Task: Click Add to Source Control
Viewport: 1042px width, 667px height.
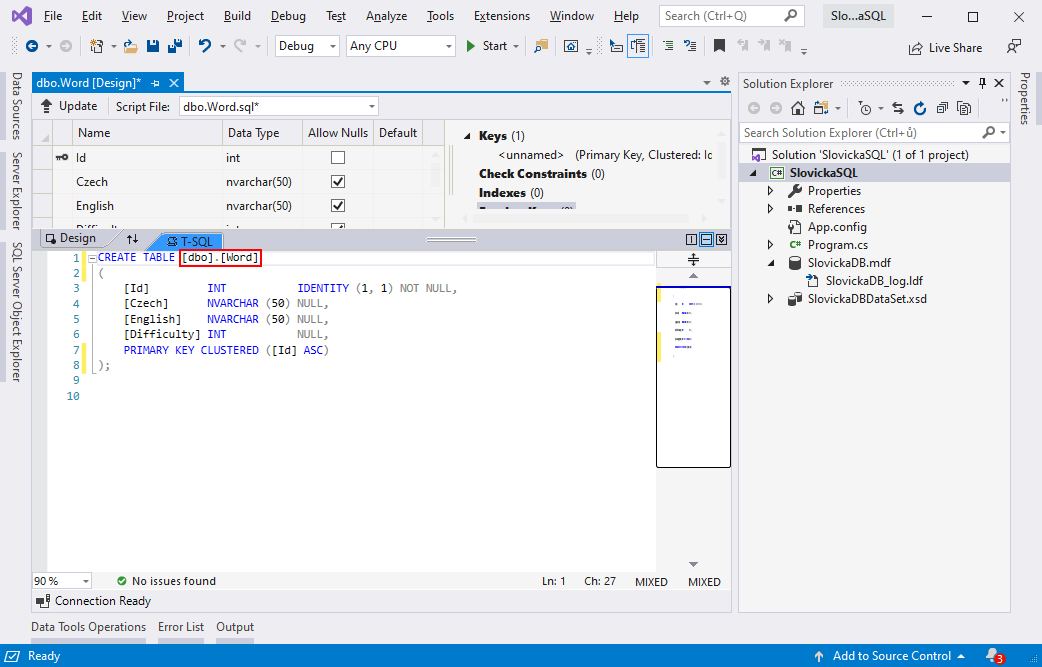Action: pos(890,656)
